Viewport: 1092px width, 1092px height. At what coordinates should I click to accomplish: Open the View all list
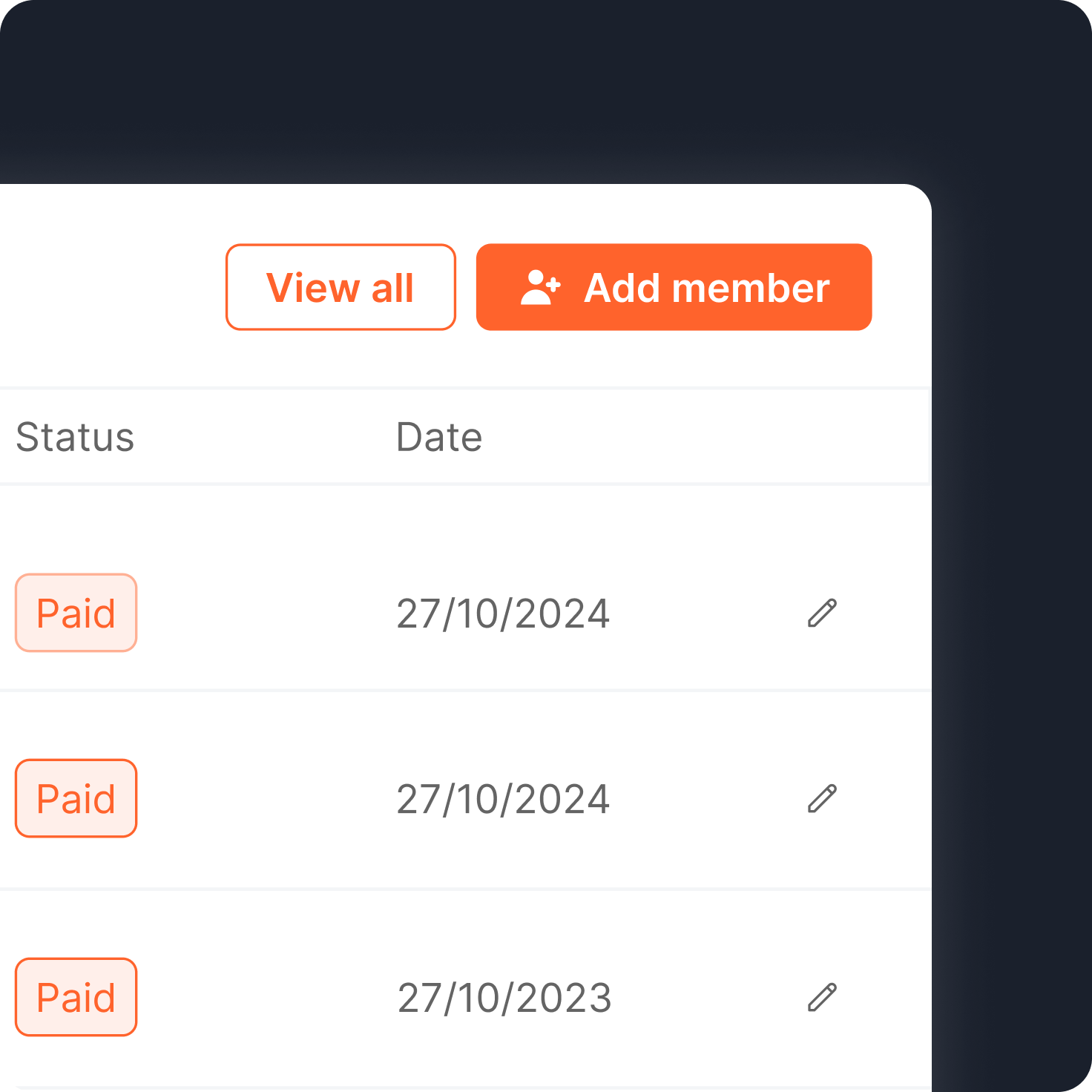coord(341,287)
